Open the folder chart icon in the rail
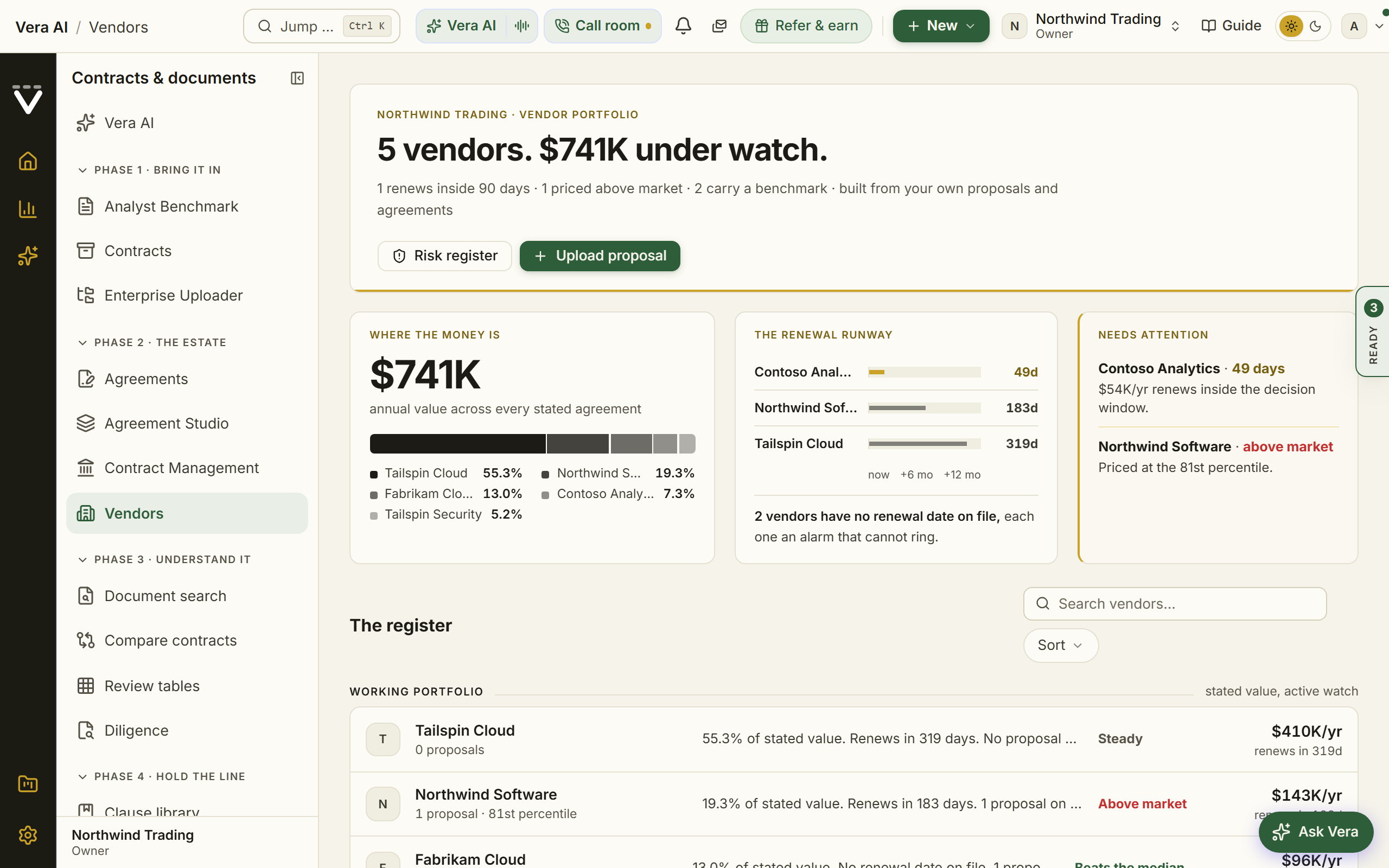The height and width of the screenshot is (868, 1389). 28,783
